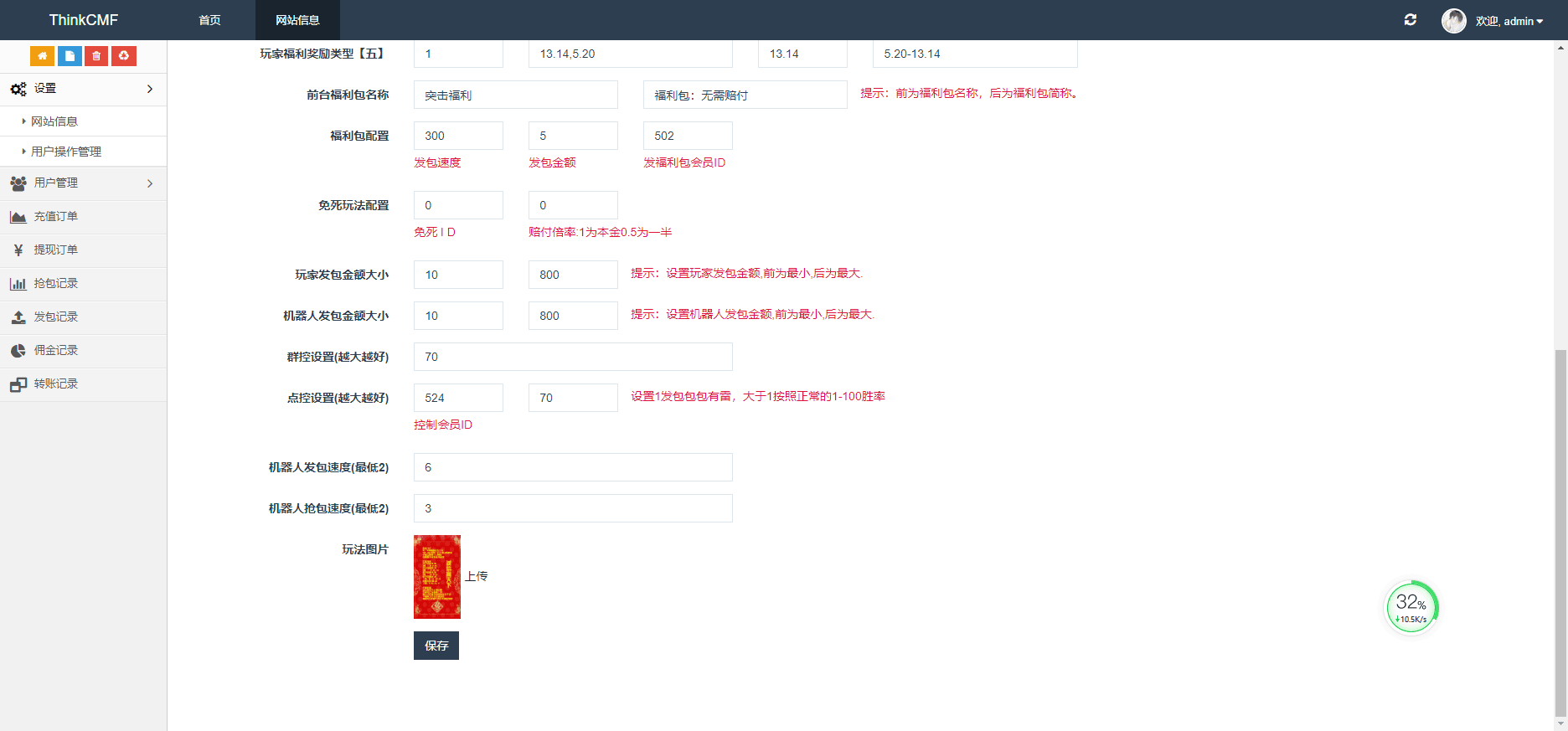Image resolution: width=1568 pixels, height=731 pixels.
Task: Expand the 用户管理 sidebar section
Action: coord(83,183)
